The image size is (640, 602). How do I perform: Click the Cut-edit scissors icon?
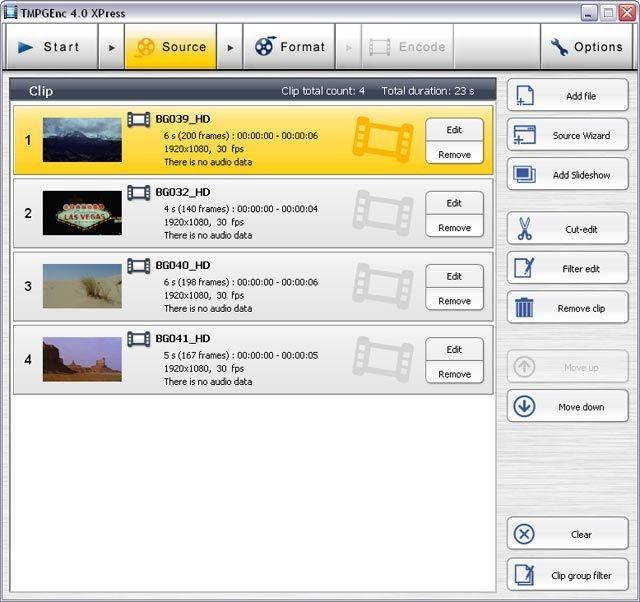pyautogui.click(x=524, y=229)
